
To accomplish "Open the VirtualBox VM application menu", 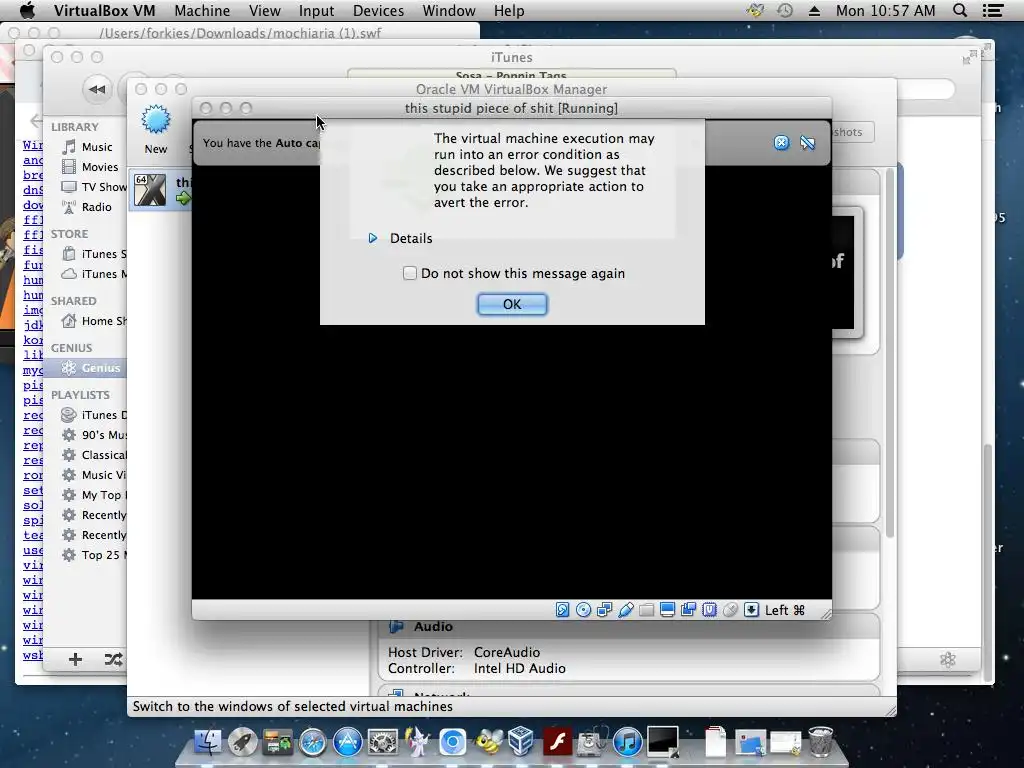I will [104, 10].
